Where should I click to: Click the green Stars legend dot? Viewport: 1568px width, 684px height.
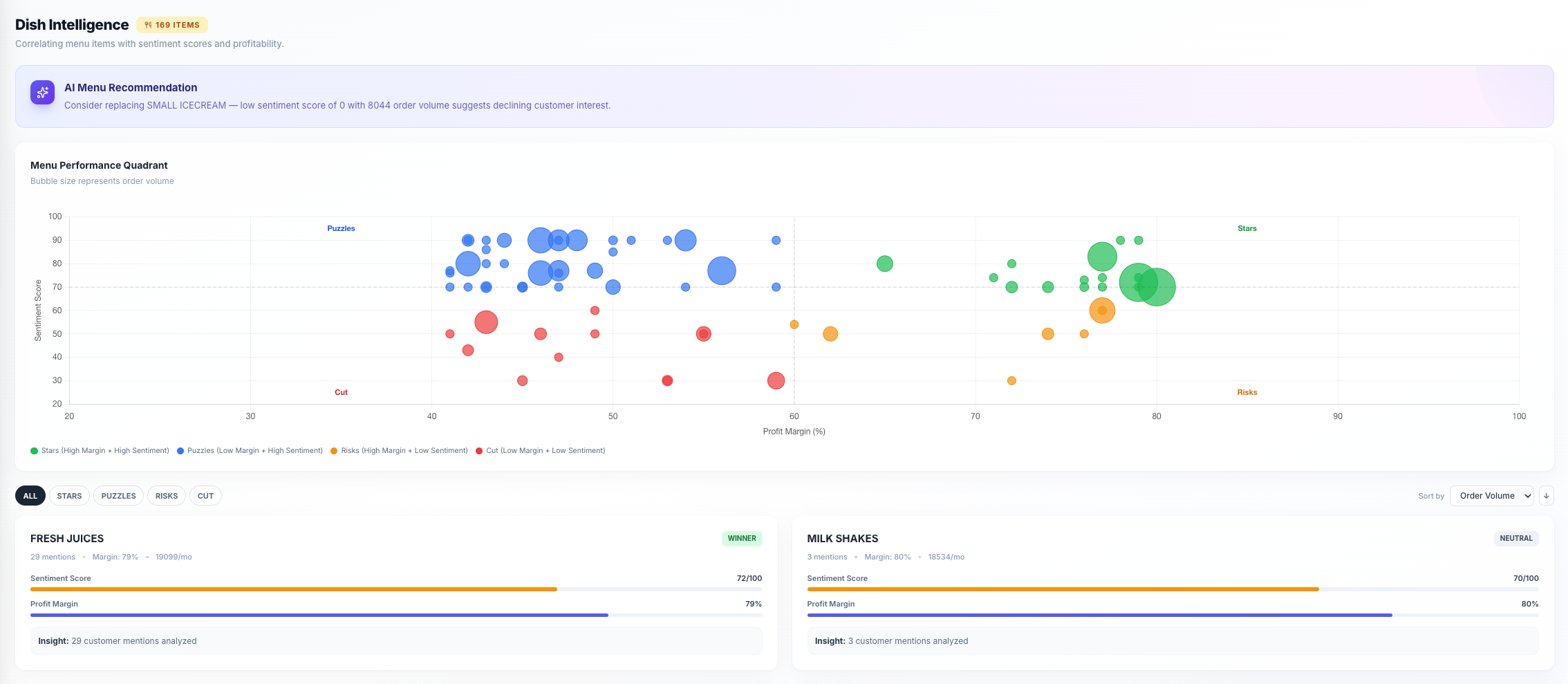click(x=33, y=450)
